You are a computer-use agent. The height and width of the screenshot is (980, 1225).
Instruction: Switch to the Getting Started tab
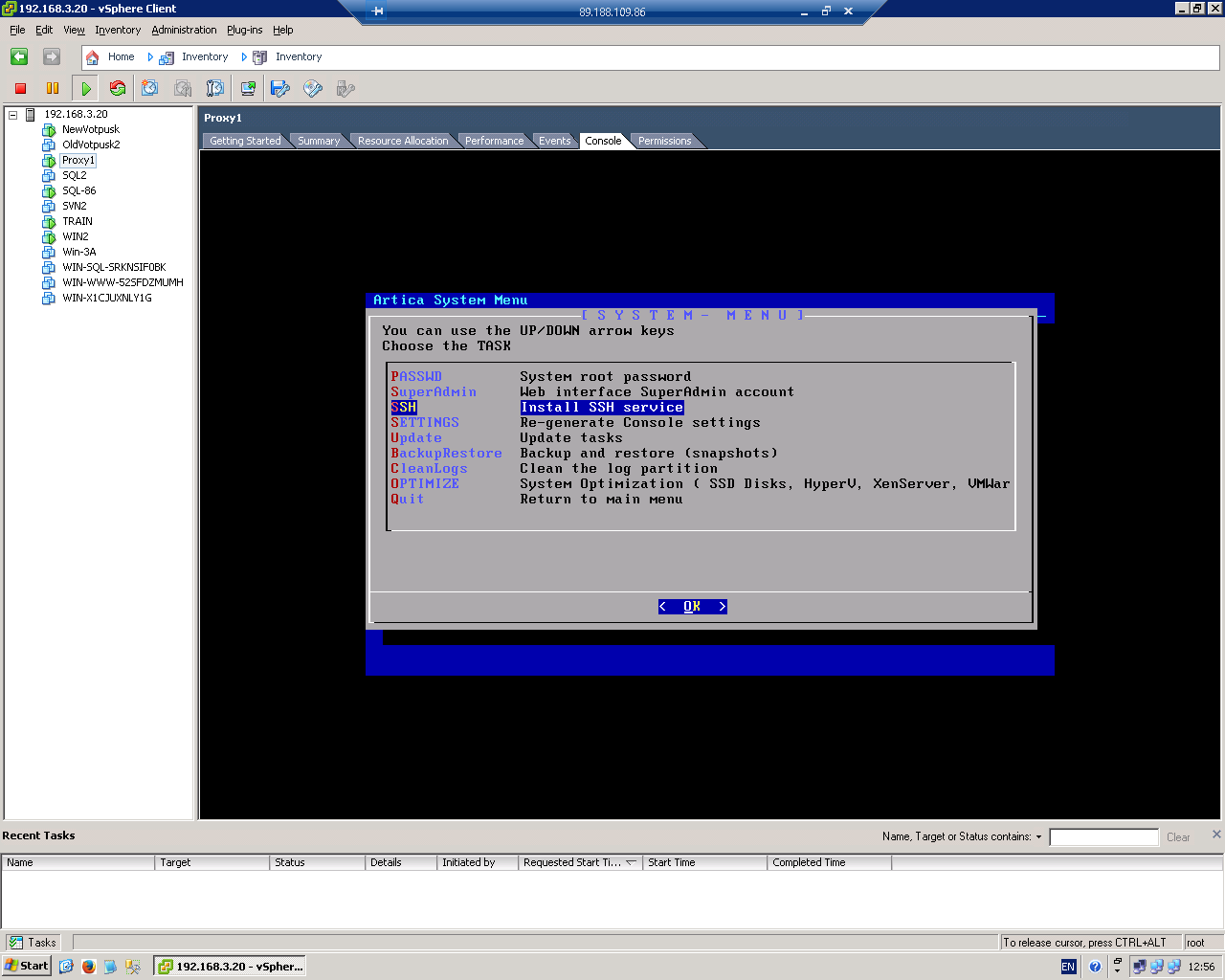pos(245,141)
